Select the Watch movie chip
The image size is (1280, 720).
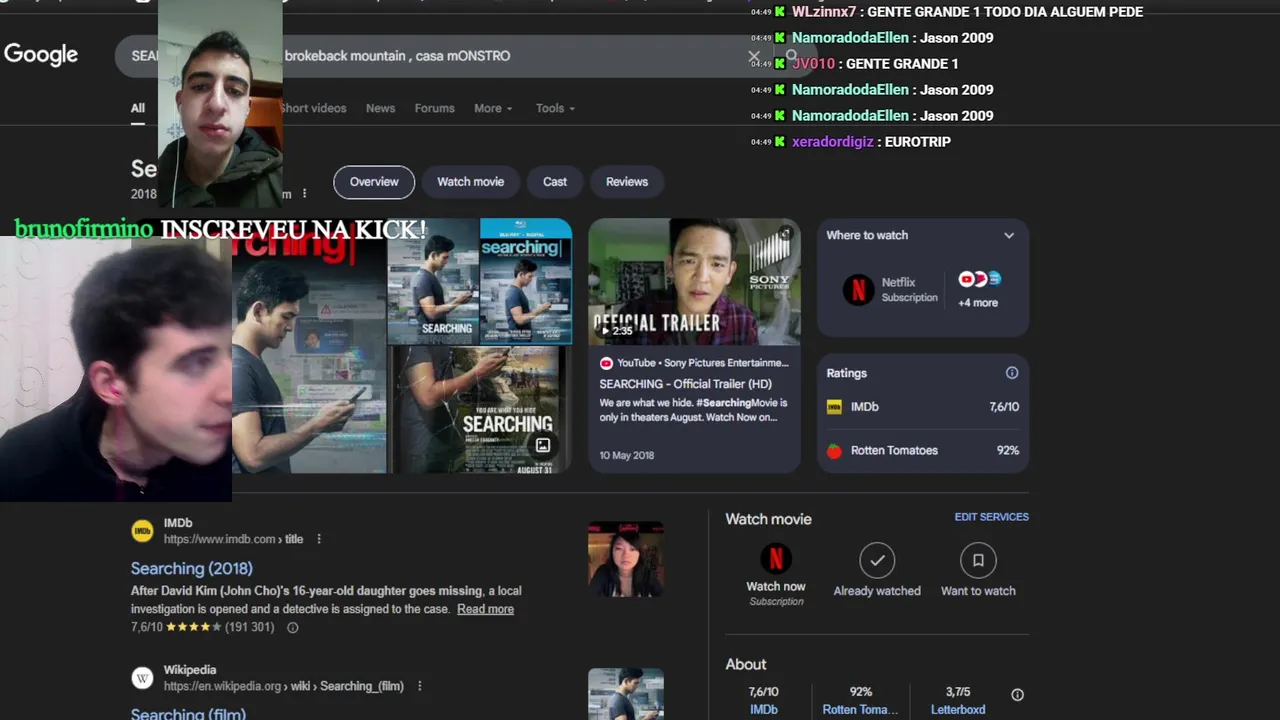tap(470, 182)
